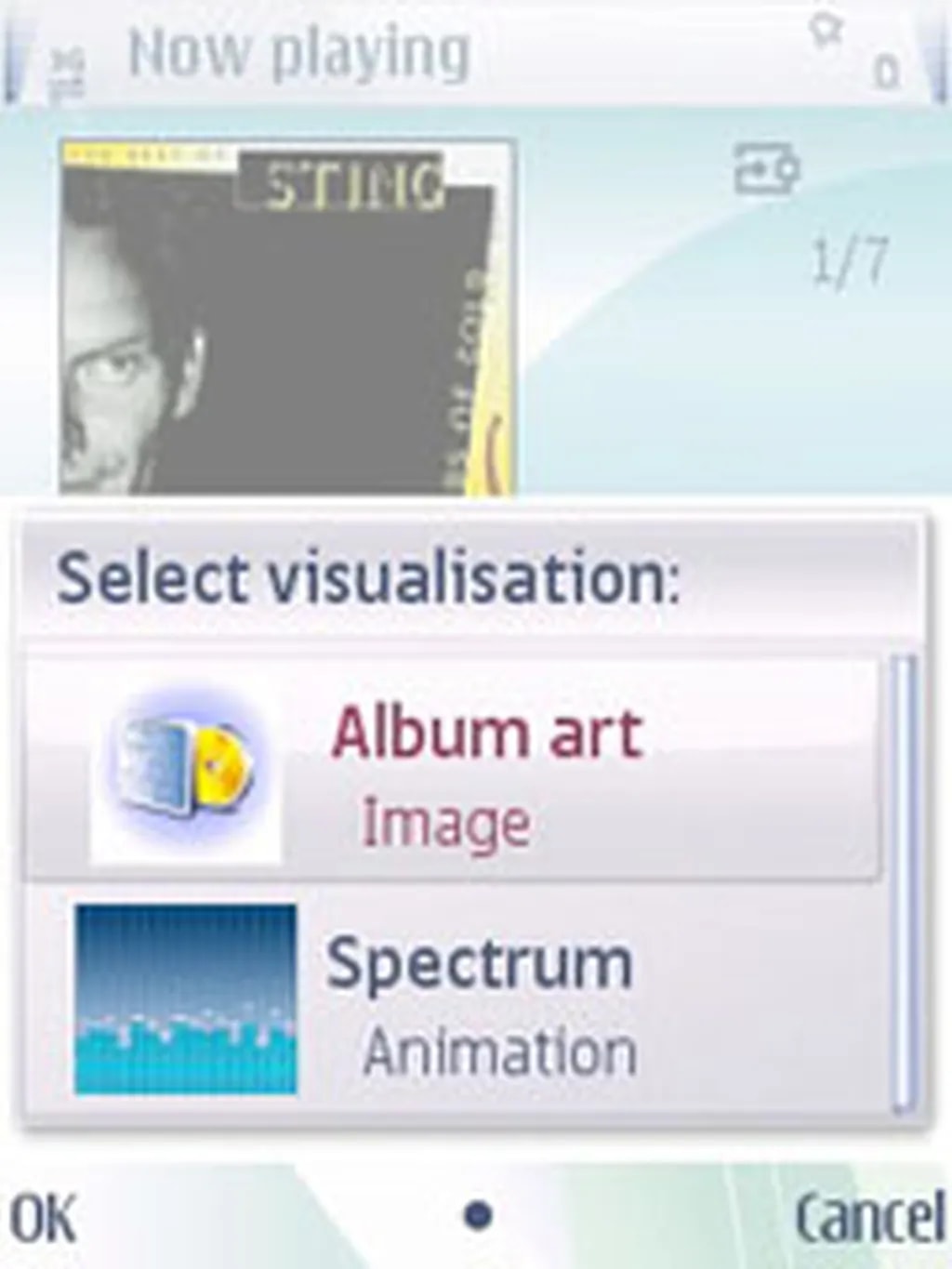952x1269 pixels.
Task: Tap the Sting album cover image
Action: pyautogui.click(x=286, y=316)
